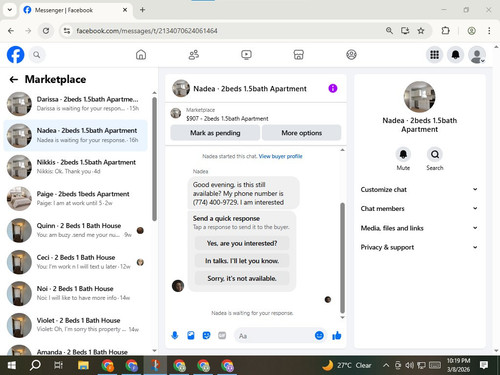Expand Media, files and links section

tap(419, 228)
